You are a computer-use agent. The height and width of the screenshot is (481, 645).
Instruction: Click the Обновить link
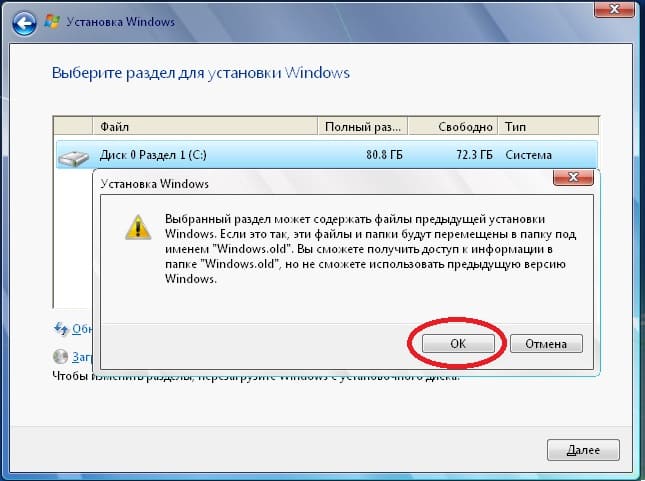point(80,328)
